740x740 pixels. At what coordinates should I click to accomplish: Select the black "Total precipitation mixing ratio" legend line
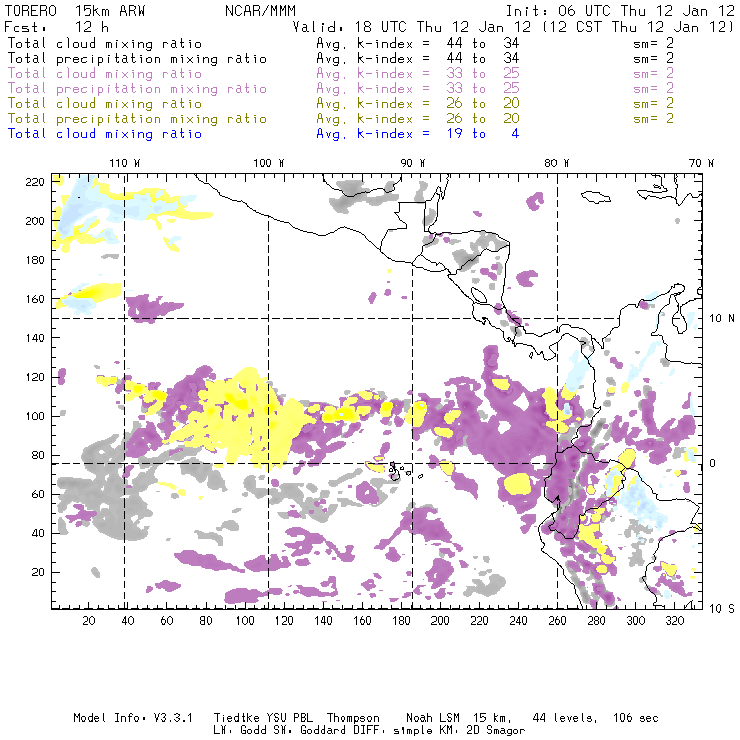pyautogui.click(x=137, y=59)
